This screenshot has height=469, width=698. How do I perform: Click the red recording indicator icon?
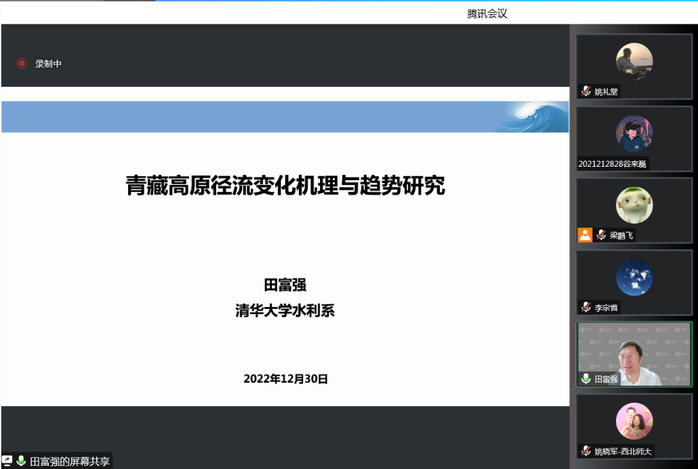click(x=21, y=64)
